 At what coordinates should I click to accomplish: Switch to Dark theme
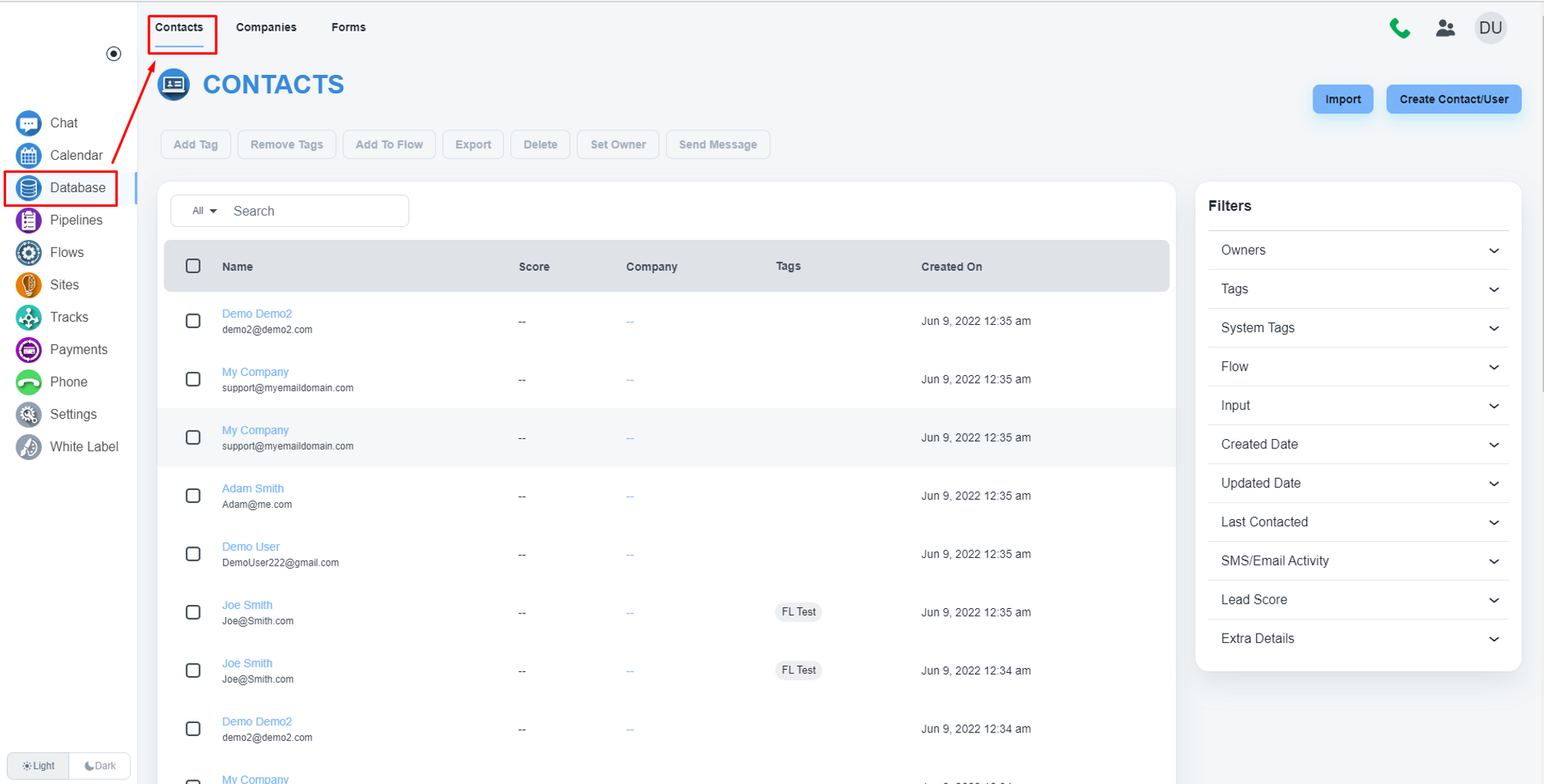point(100,766)
